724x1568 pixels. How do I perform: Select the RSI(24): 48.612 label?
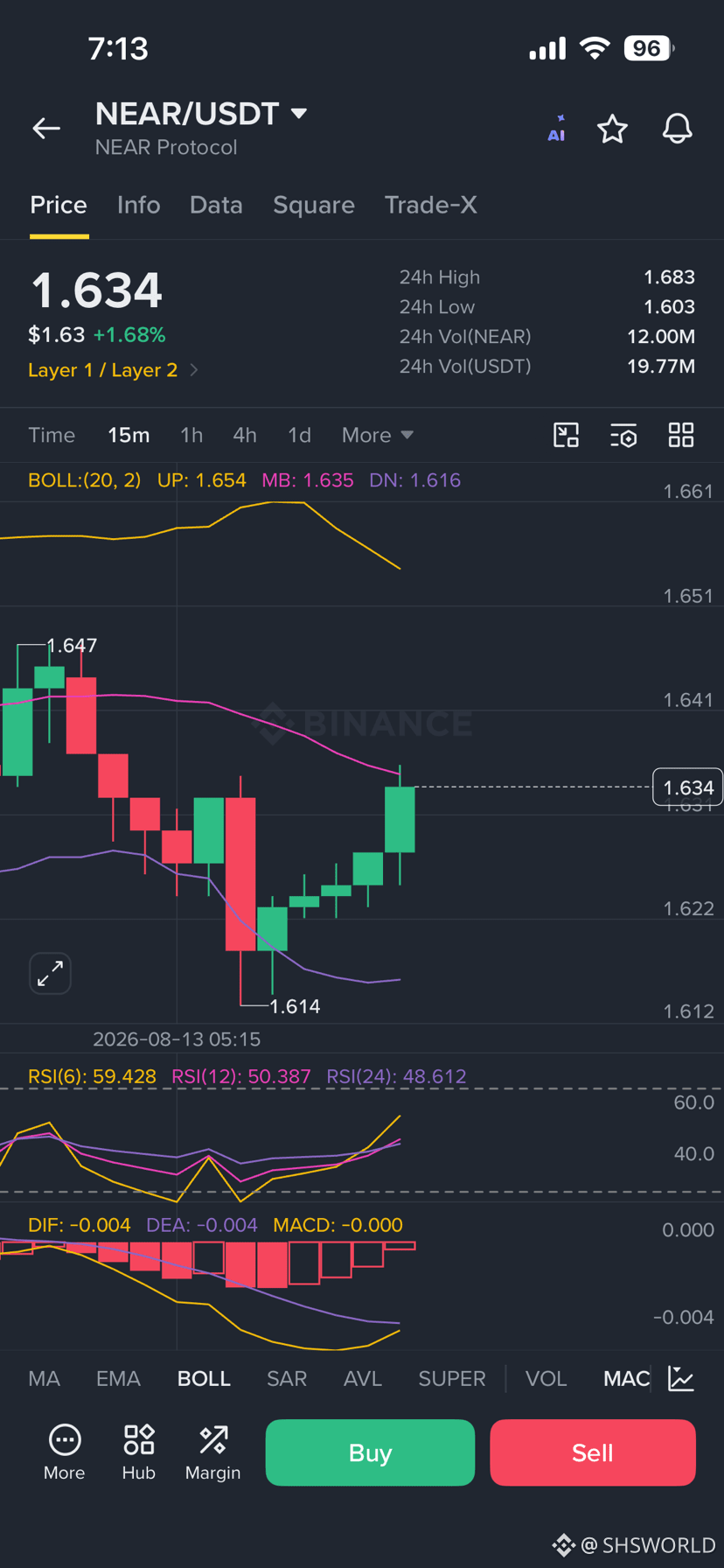pos(396,1076)
